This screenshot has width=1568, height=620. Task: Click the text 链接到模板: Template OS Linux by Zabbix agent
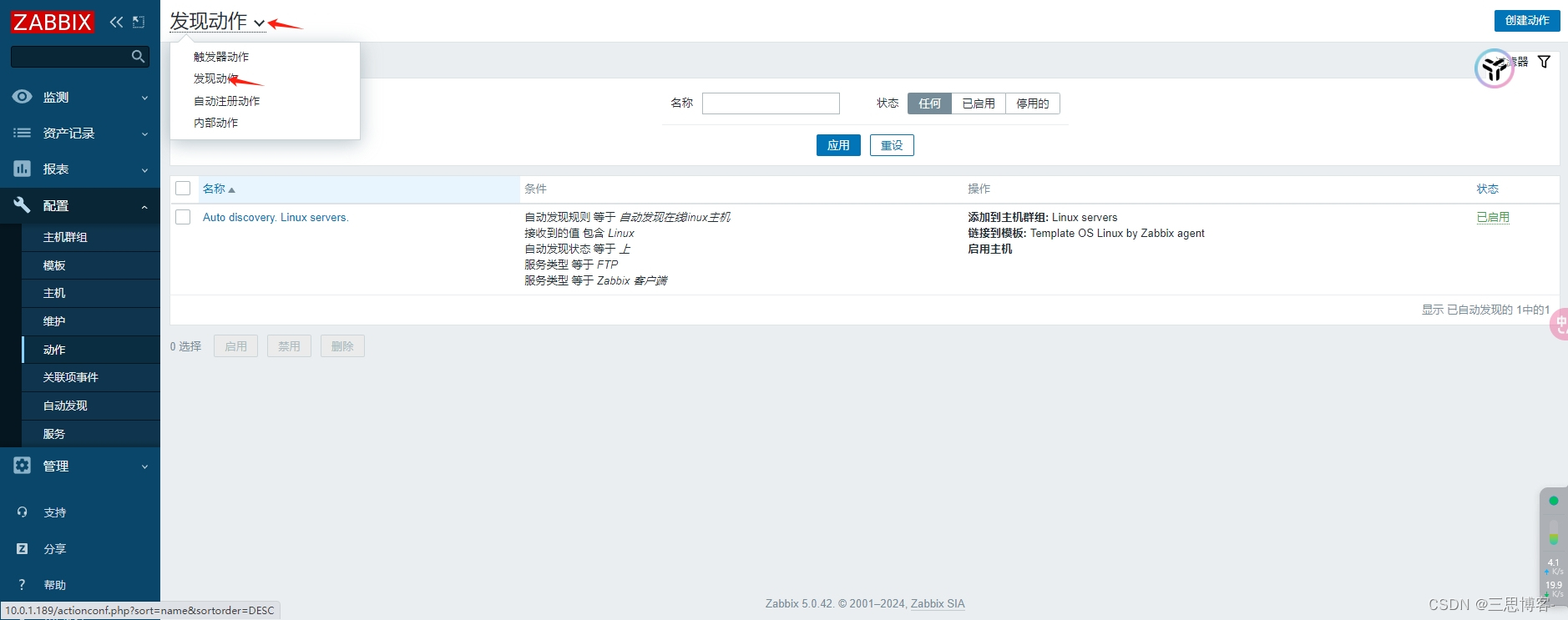point(1086,233)
